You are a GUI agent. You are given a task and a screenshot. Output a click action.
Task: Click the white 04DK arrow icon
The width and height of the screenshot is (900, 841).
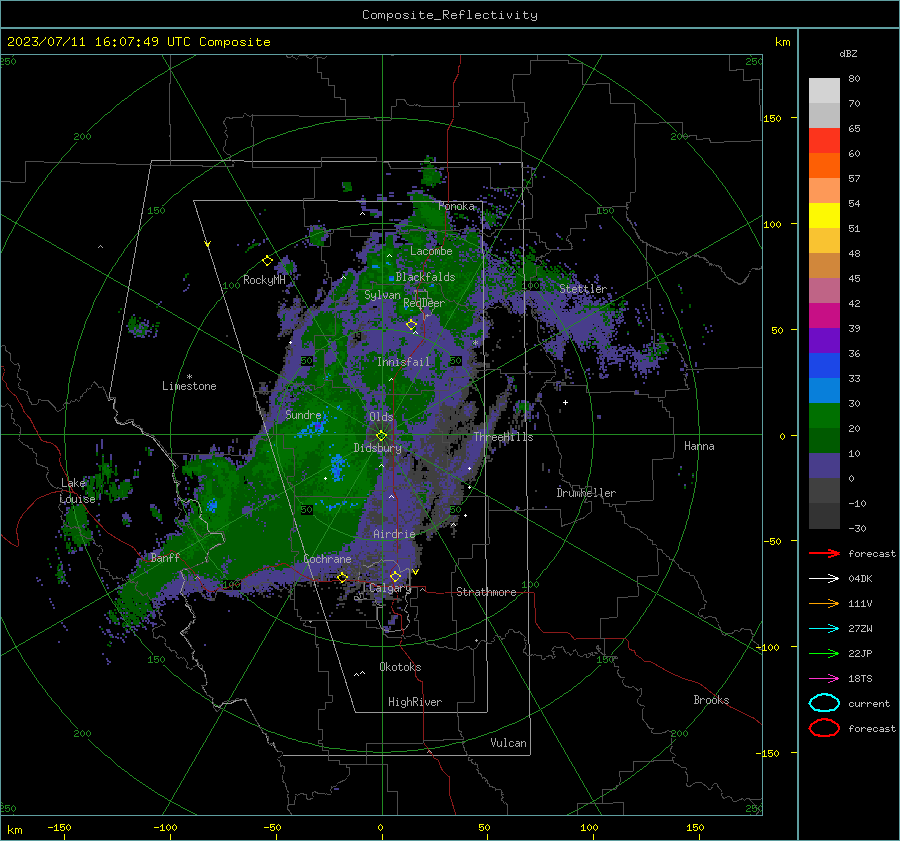click(x=824, y=579)
